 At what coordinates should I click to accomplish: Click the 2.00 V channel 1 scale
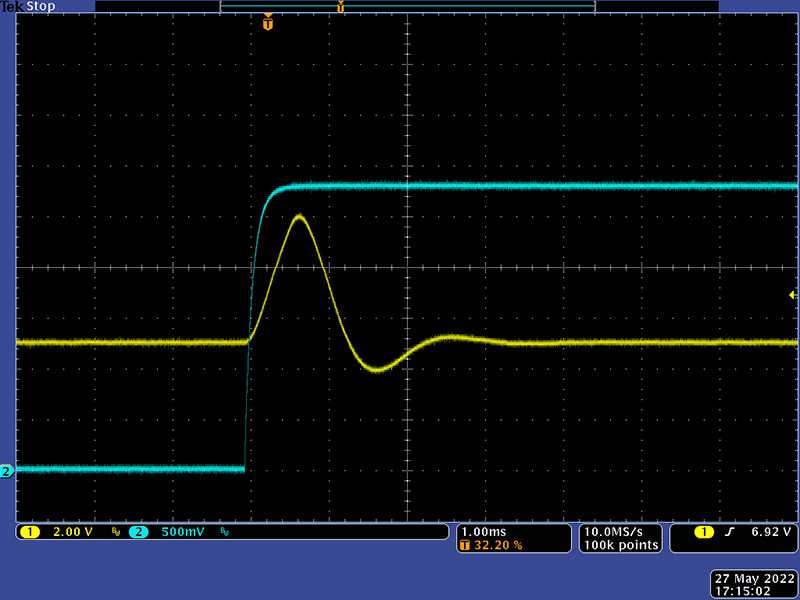click(x=72, y=532)
